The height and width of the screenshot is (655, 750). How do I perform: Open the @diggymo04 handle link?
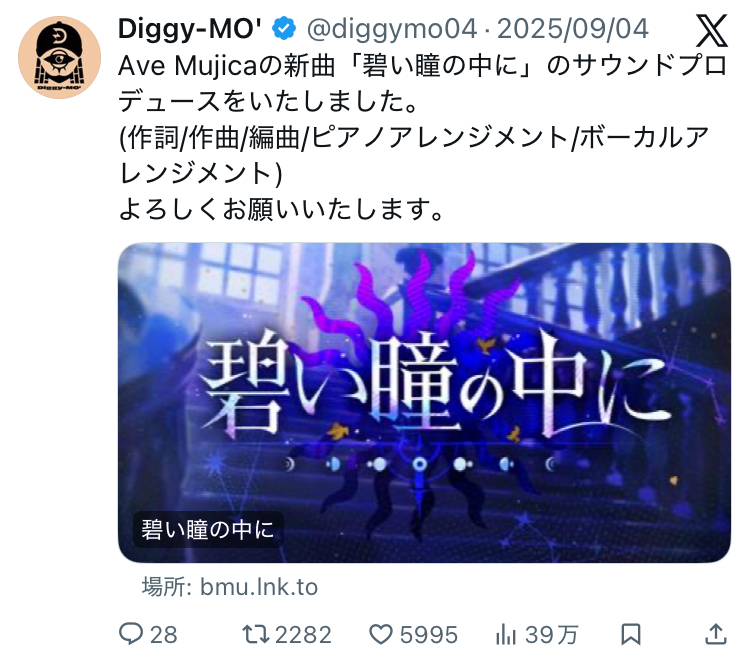[392, 29]
